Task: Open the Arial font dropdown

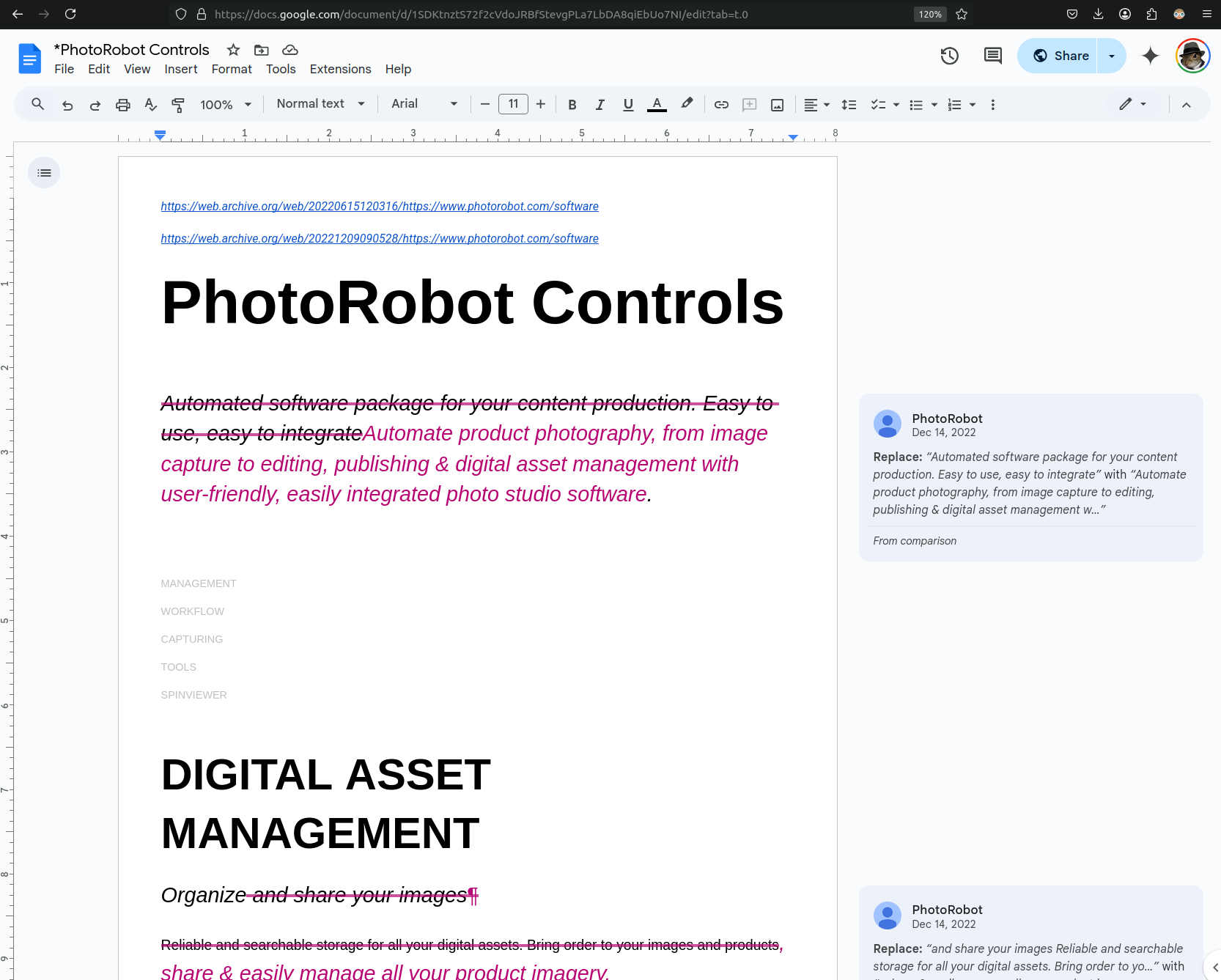Action: click(424, 104)
